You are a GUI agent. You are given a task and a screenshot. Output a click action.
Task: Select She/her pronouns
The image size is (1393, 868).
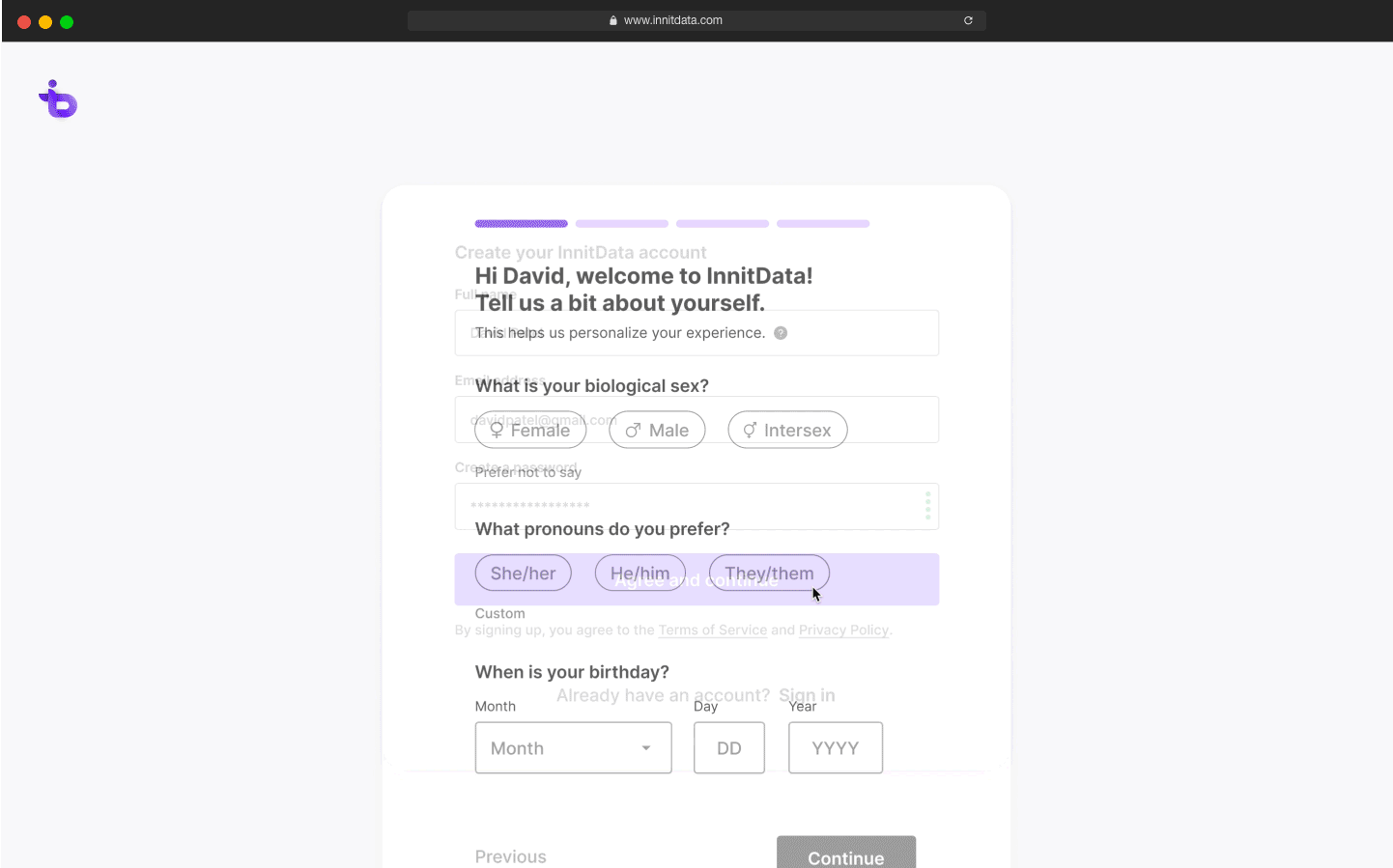pyautogui.click(x=523, y=574)
